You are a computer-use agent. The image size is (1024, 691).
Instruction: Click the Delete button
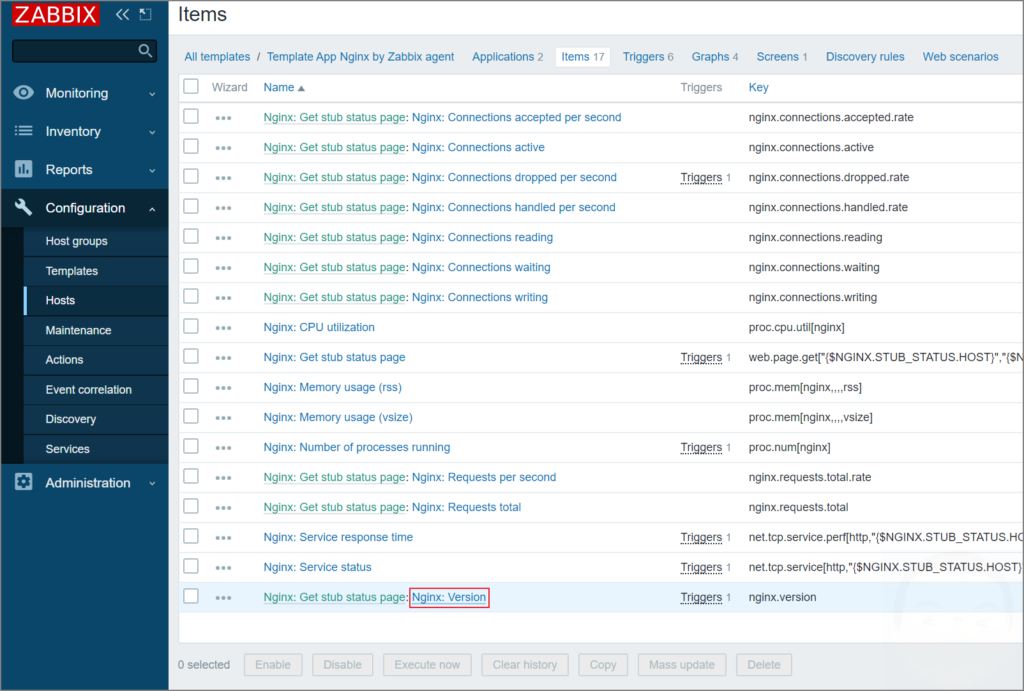[x=763, y=665]
